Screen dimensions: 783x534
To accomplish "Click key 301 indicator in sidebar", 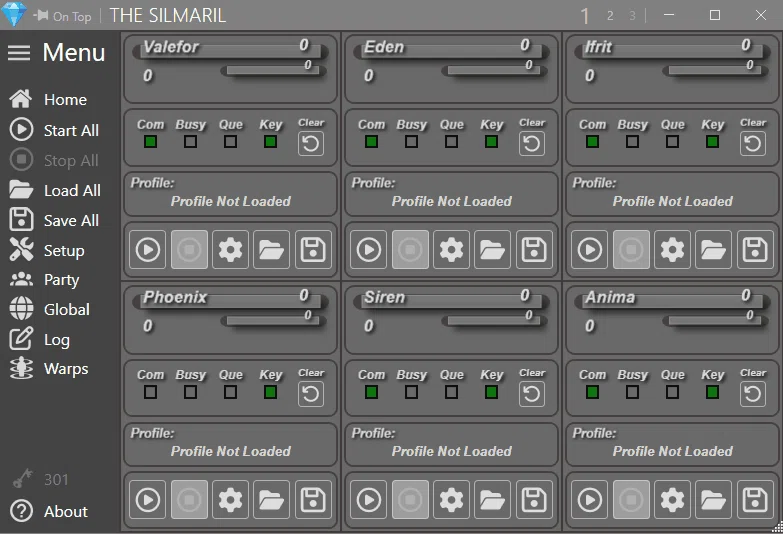I will pyautogui.click(x=40, y=480).
